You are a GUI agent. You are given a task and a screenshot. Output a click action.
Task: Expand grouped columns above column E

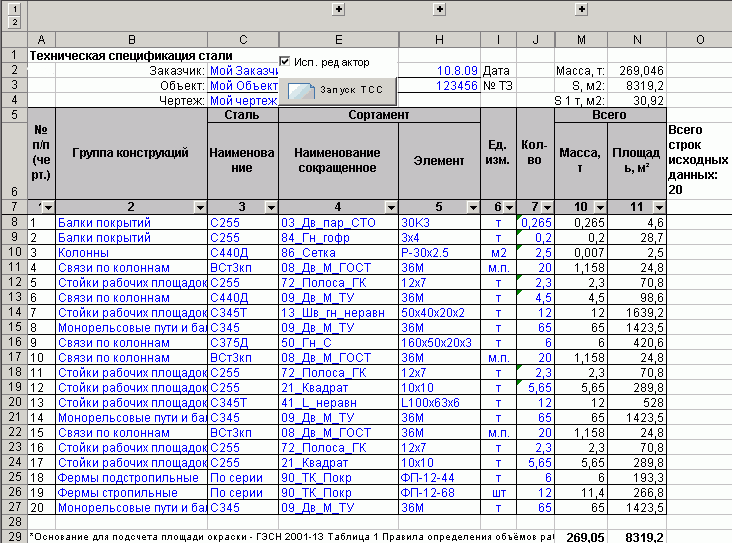coord(338,9)
